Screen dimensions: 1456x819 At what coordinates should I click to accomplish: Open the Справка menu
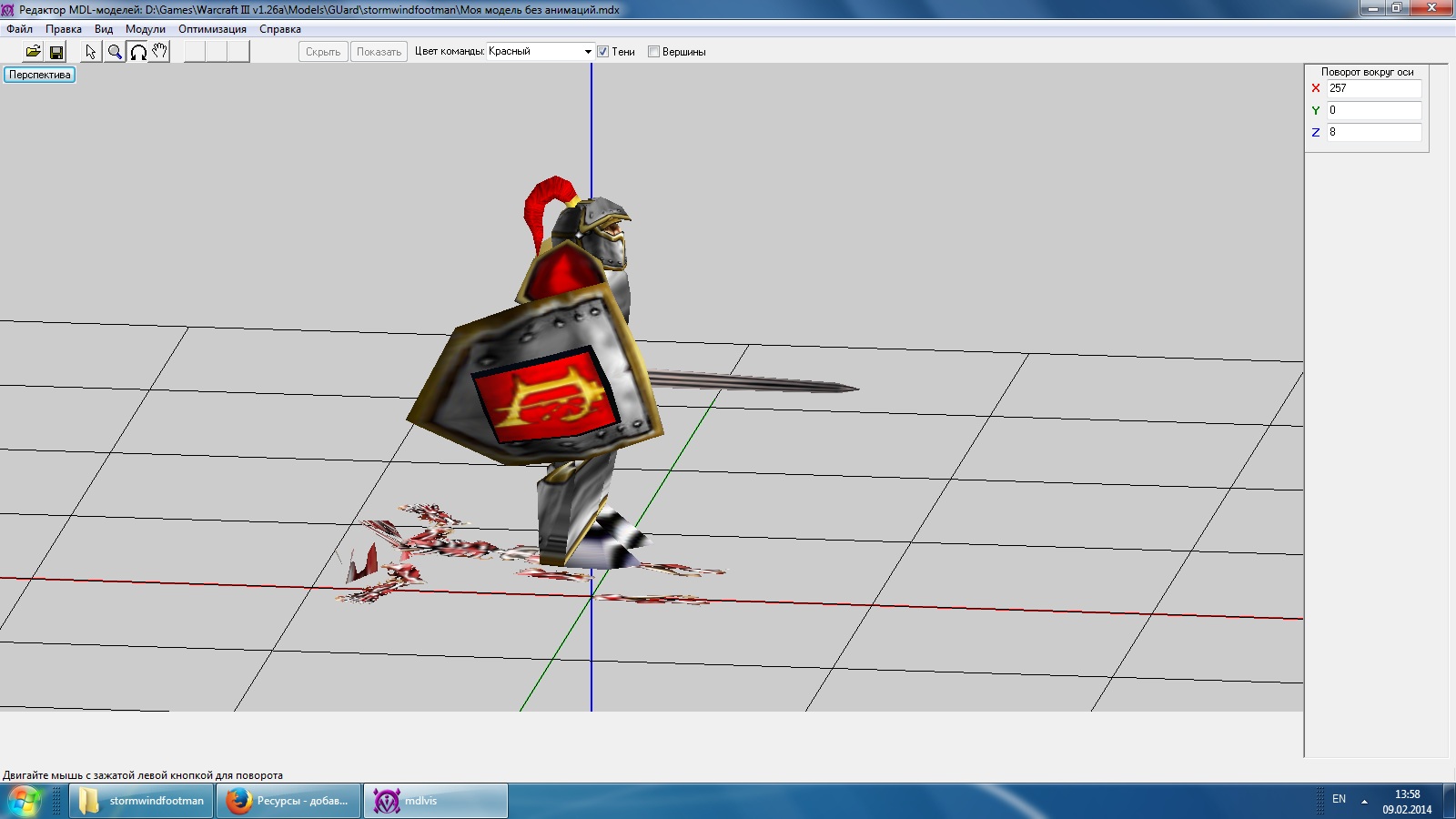pos(280,29)
